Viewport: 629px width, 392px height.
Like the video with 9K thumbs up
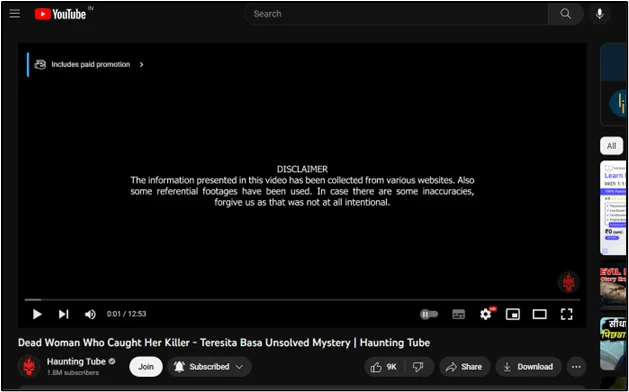[384, 367]
